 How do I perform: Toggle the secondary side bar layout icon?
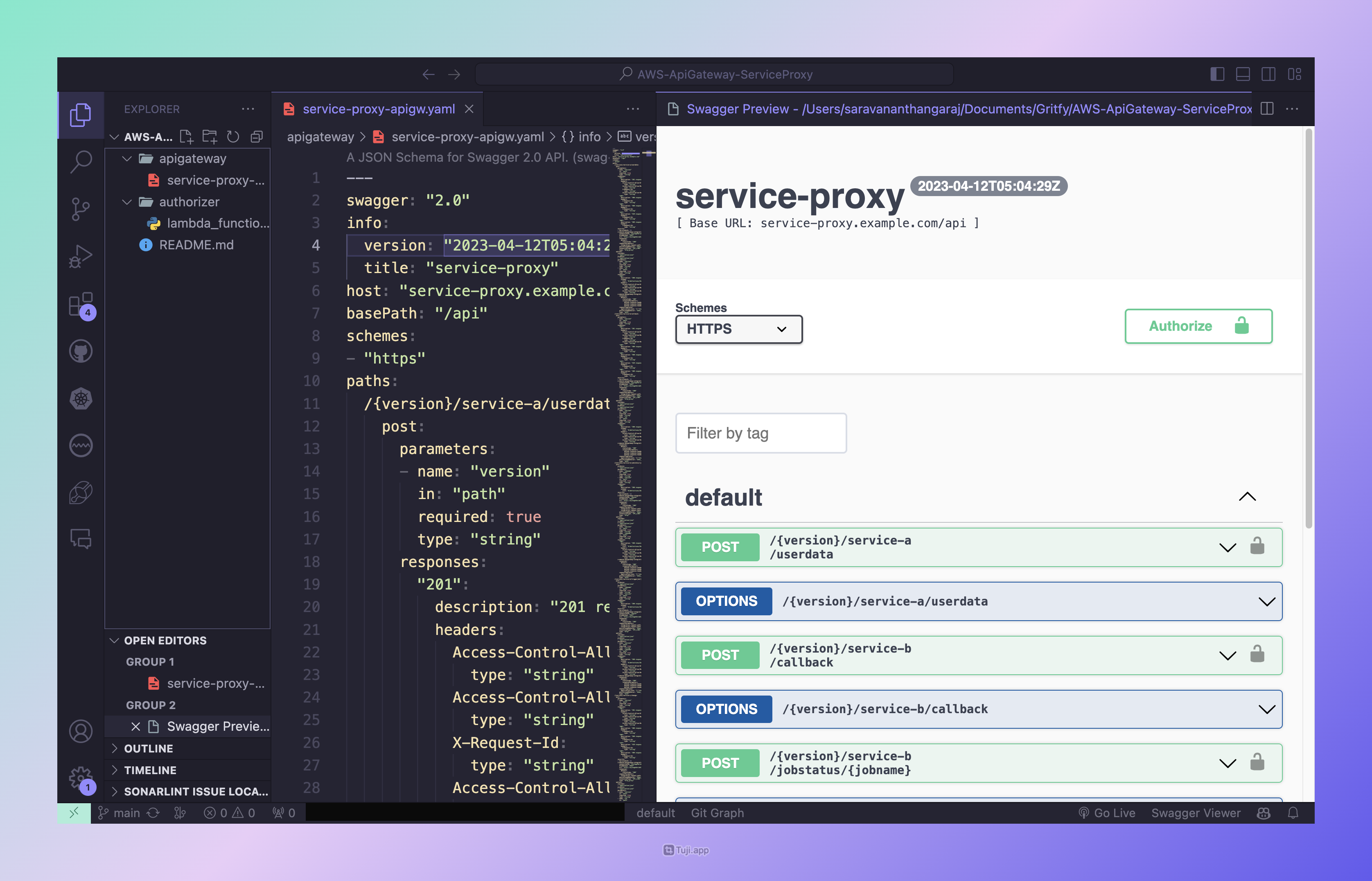(x=1268, y=75)
